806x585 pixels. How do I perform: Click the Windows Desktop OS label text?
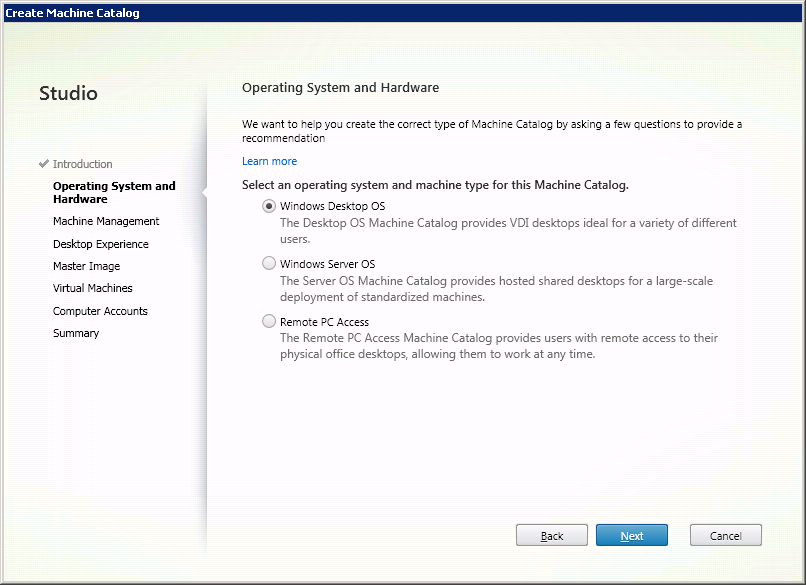333,206
